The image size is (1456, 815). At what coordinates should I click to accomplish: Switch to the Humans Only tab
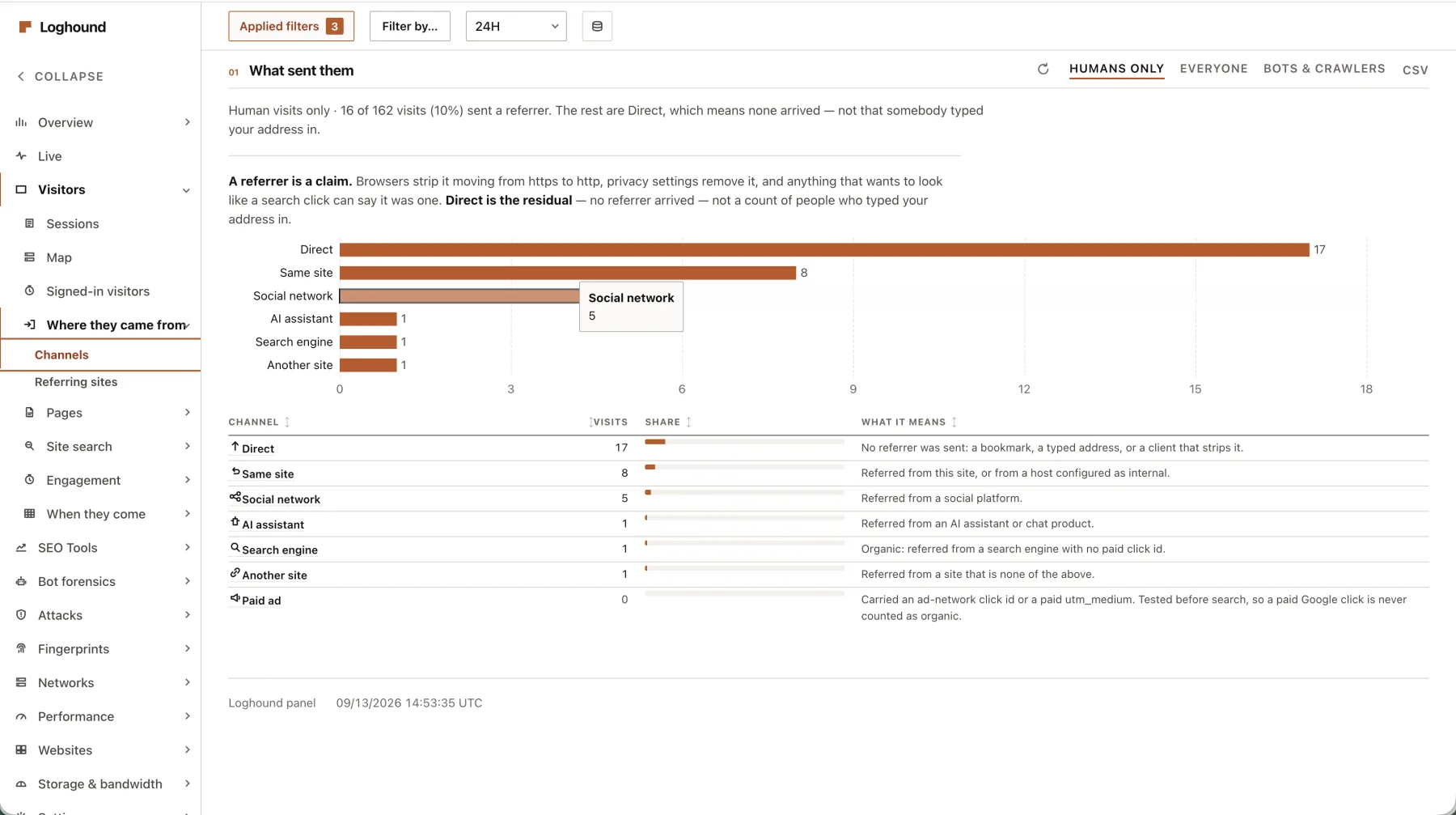click(x=1116, y=69)
